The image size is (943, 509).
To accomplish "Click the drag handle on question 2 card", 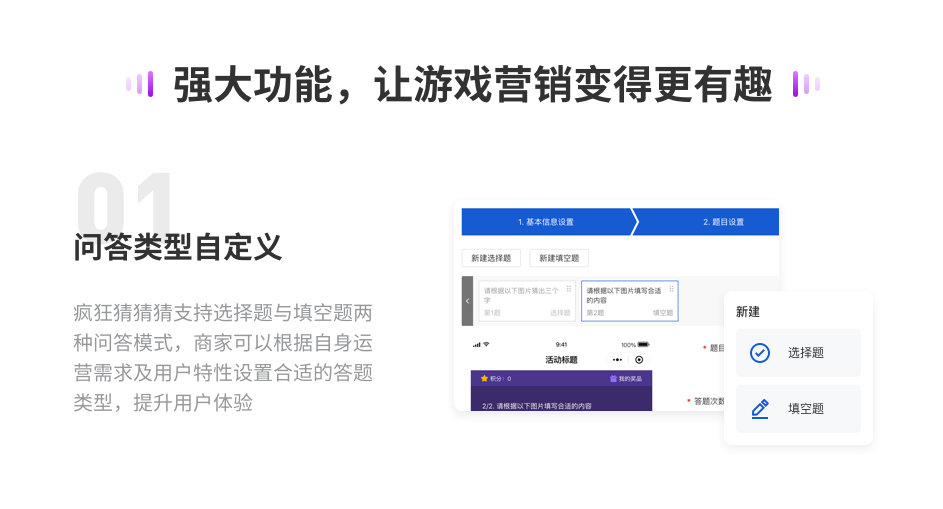I will [671, 289].
